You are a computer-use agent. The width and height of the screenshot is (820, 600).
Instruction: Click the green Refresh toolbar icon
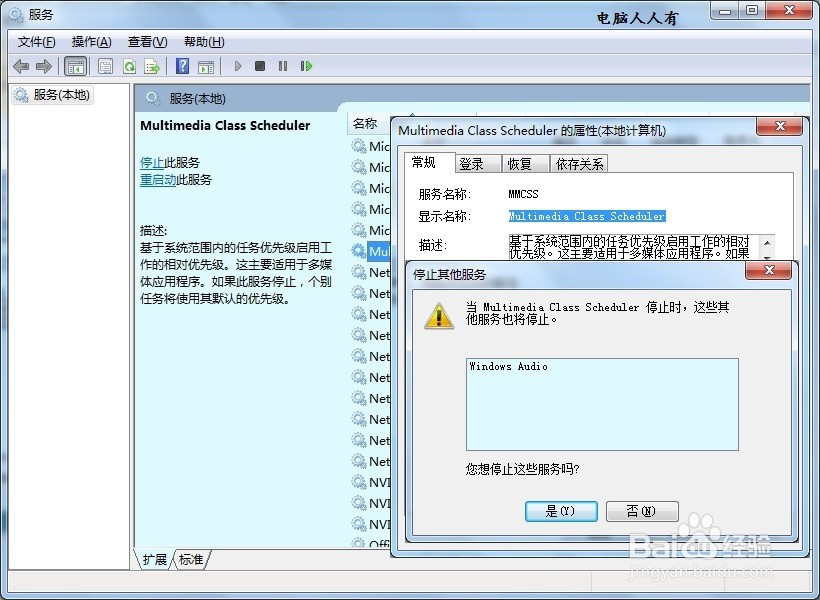(129, 66)
